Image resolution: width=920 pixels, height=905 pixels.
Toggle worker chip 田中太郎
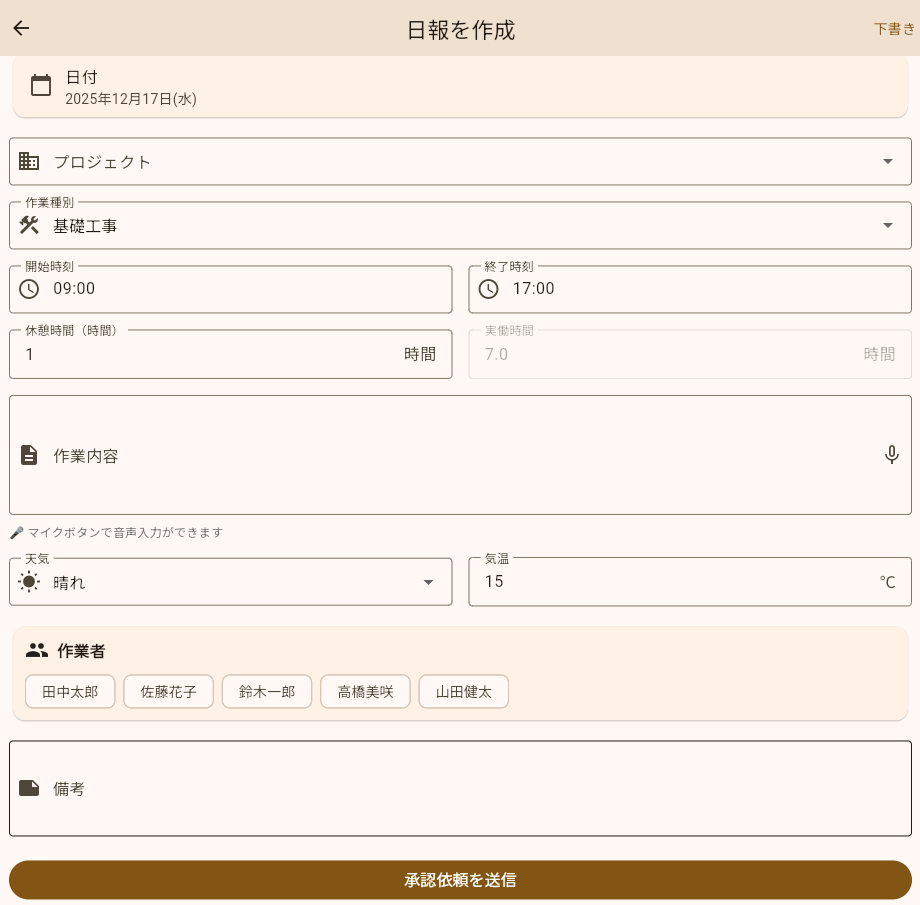tap(70, 691)
